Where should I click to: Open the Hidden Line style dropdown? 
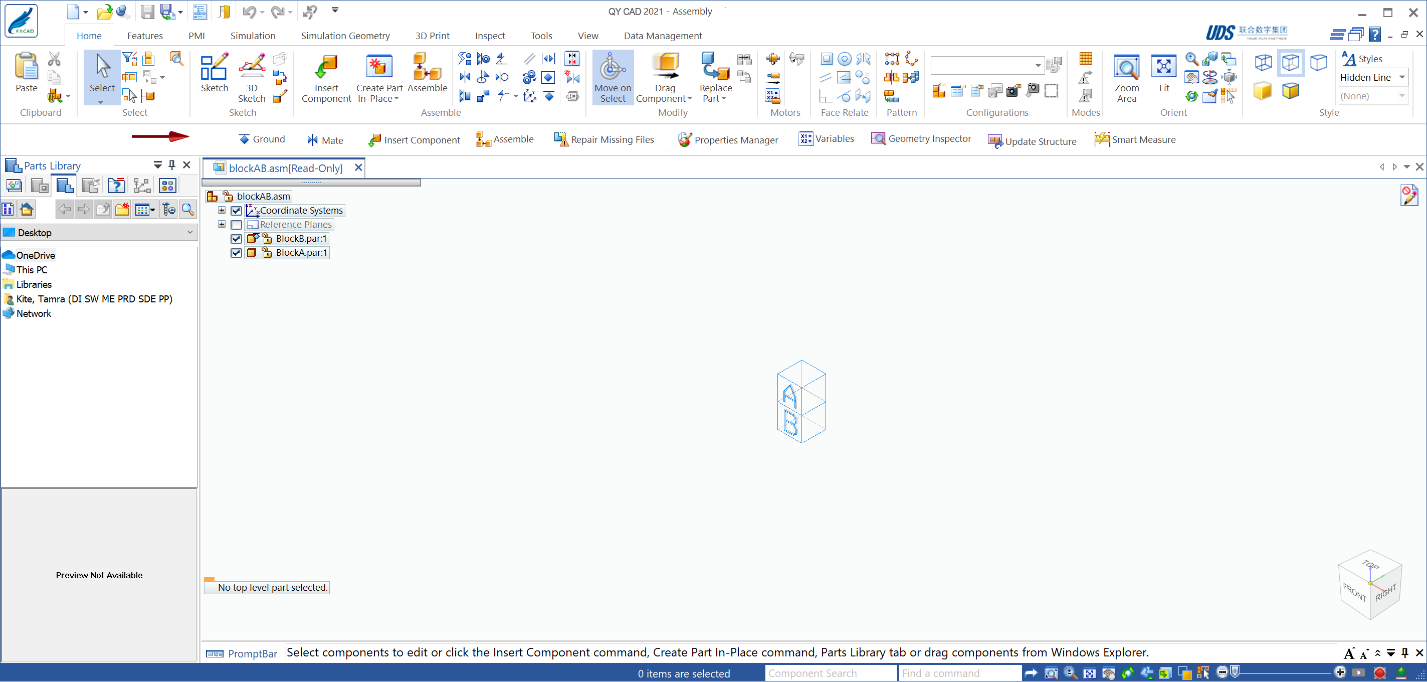point(1402,78)
